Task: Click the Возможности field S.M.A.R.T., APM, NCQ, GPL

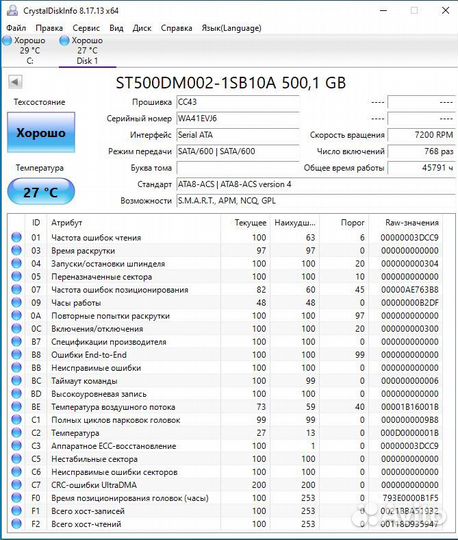Action: (316, 201)
